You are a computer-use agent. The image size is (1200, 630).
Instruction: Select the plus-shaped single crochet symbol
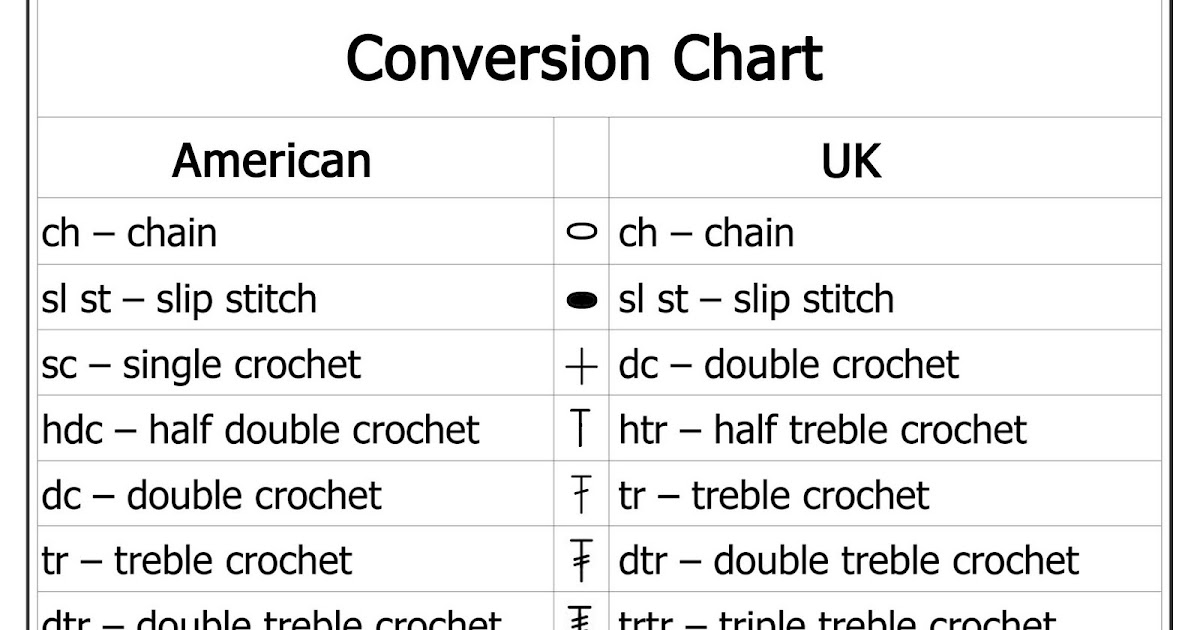[x=581, y=367]
